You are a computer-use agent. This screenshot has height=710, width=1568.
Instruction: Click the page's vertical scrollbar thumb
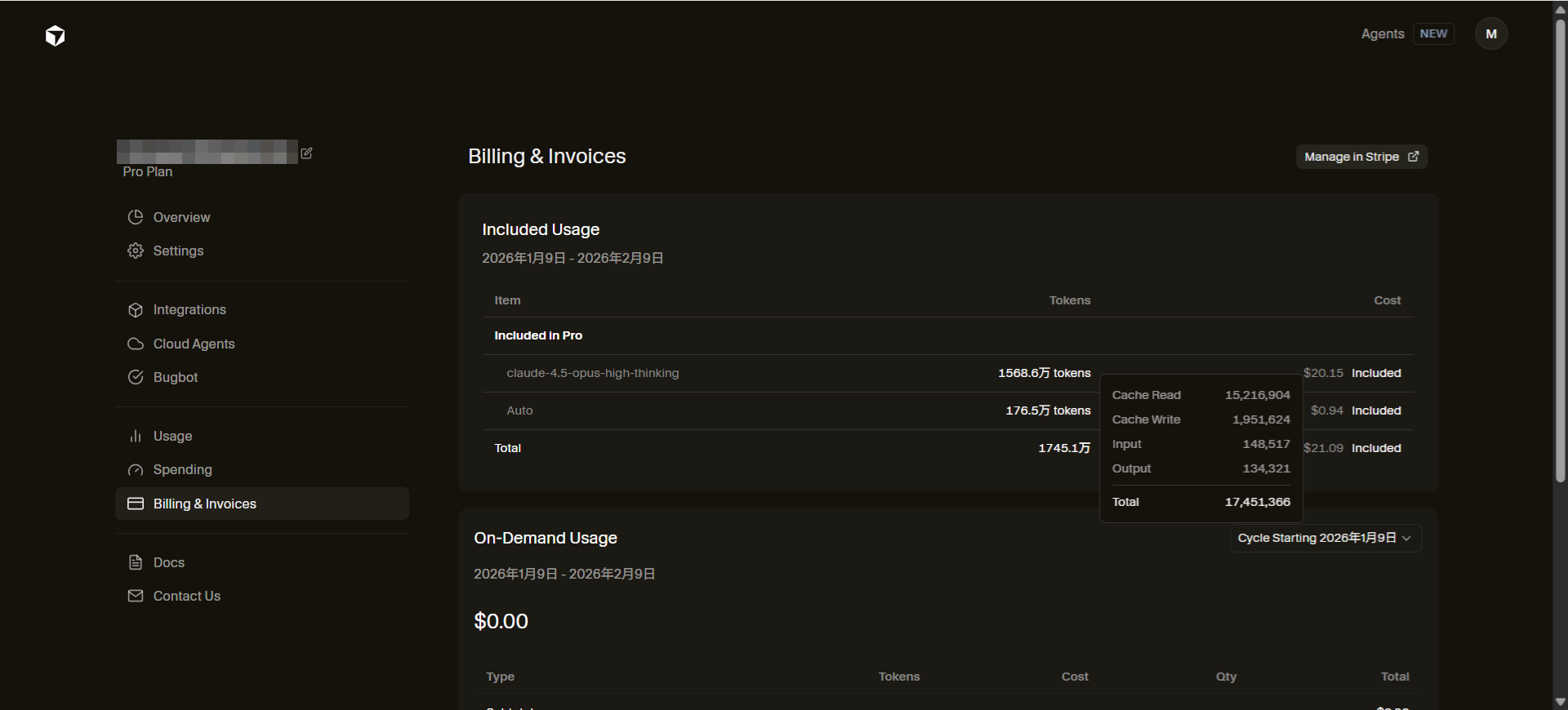1560,245
